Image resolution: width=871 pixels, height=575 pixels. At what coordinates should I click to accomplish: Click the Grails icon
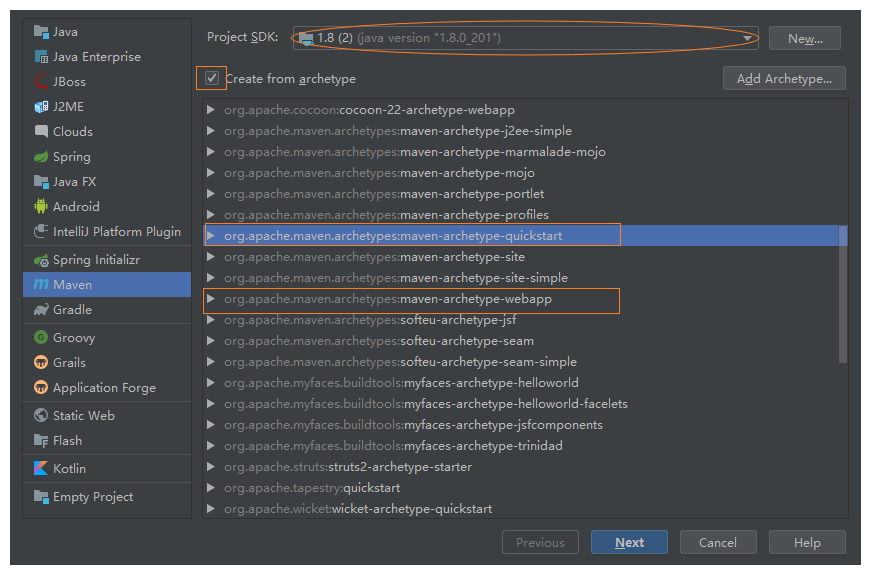click(41, 363)
